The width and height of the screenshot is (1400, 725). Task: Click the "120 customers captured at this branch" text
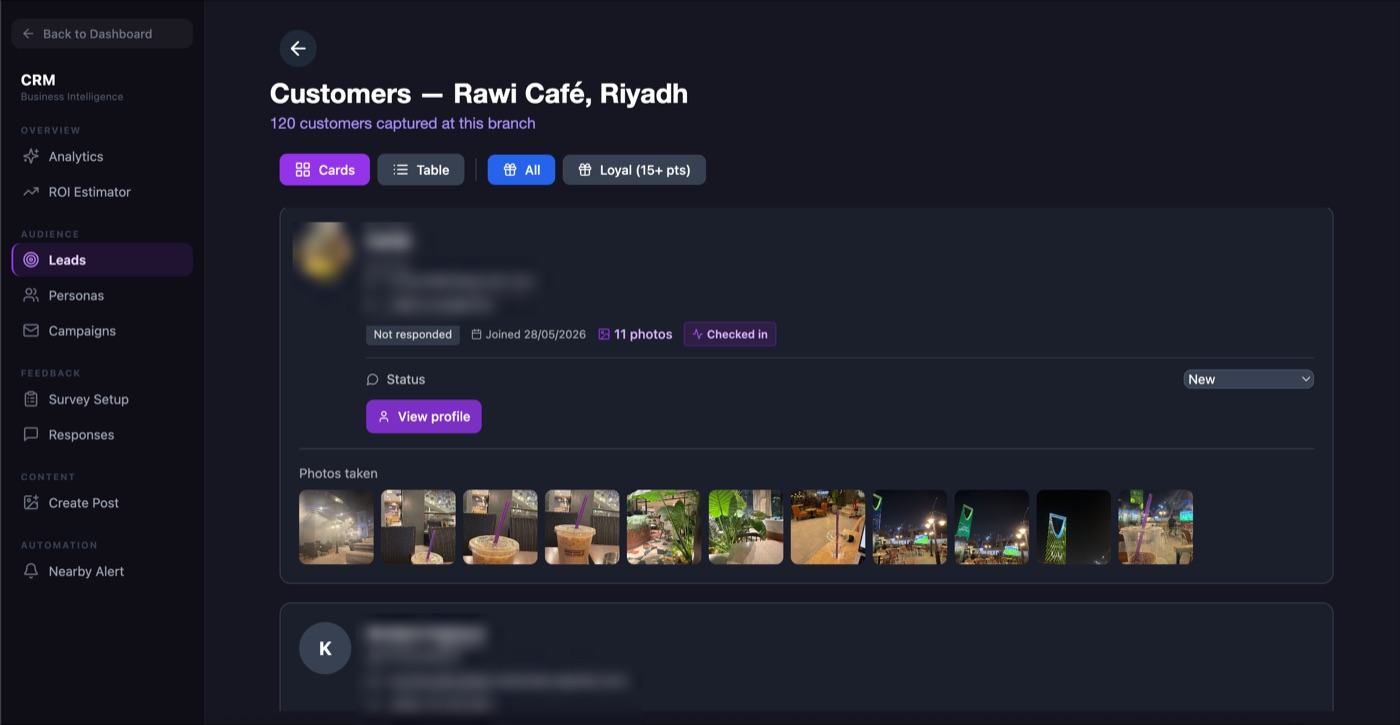pyautogui.click(x=403, y=123)
